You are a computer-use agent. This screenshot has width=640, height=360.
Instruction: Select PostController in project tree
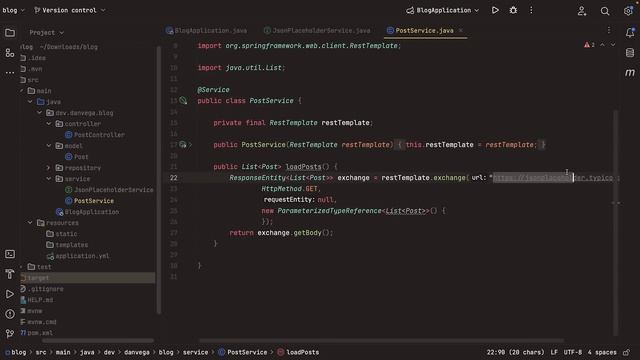[x=95, y=135]
